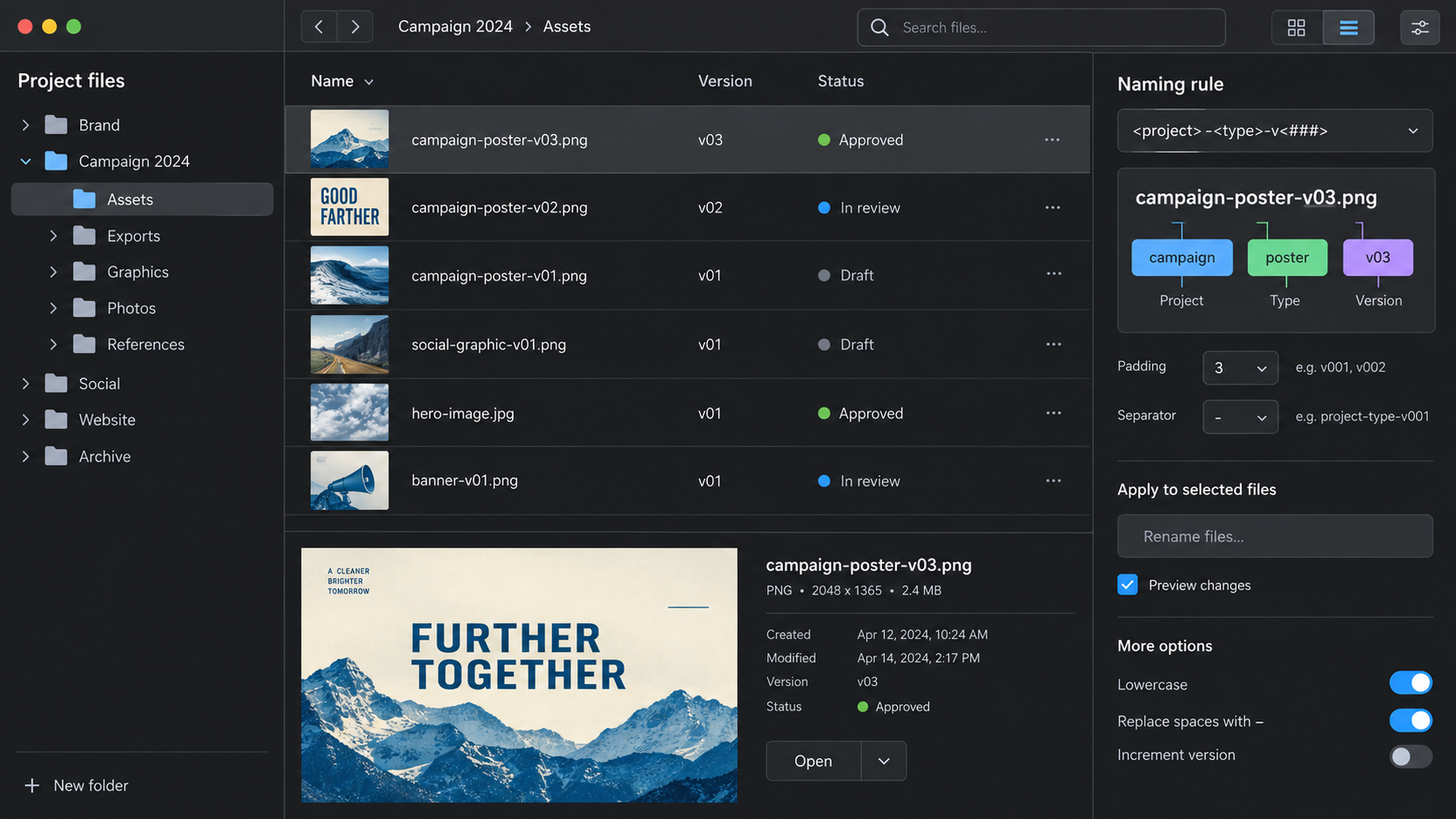
Task: Open more options for hero-image.jpg row
Action: point(1054,413)
